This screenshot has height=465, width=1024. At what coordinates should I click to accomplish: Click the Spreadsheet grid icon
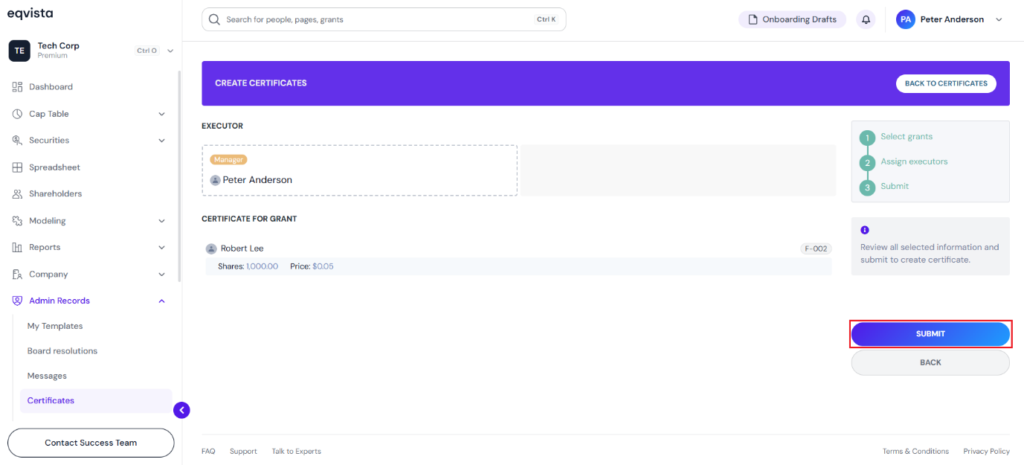tap(18, 167)
